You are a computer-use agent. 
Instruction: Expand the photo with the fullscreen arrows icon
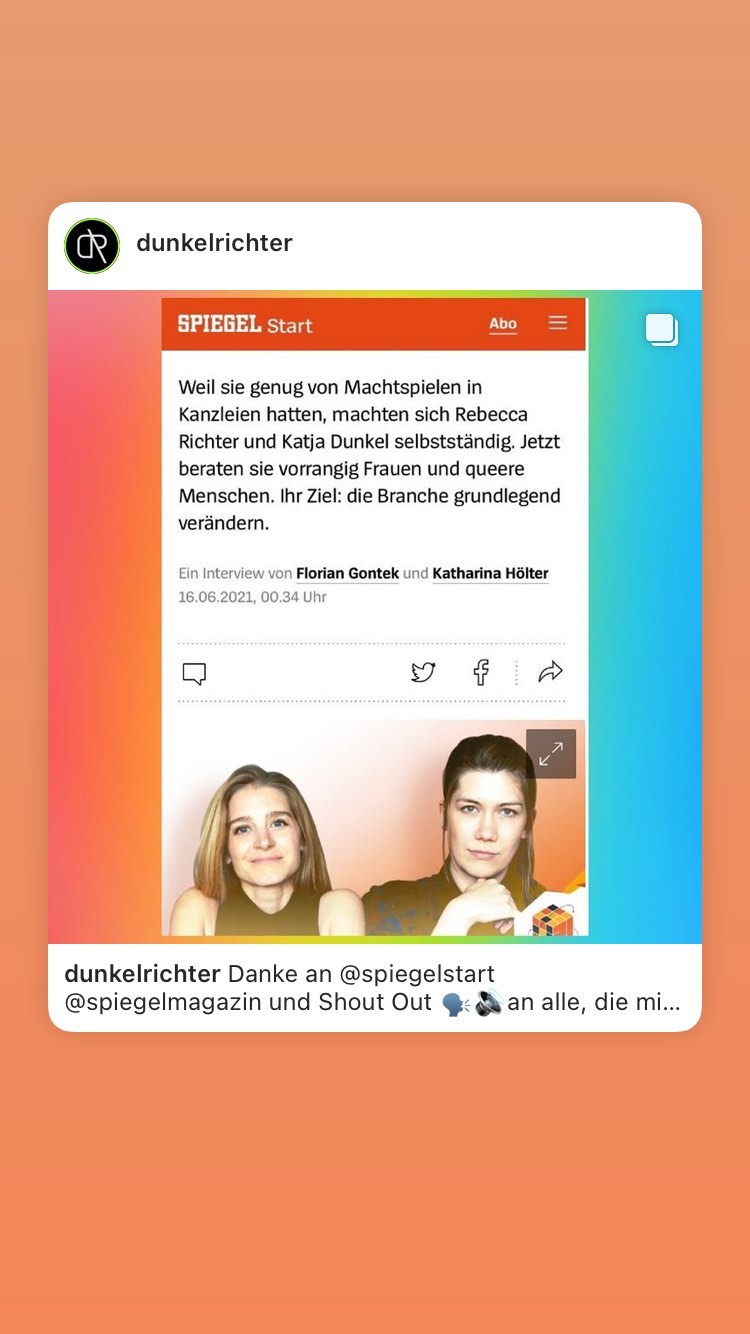point(551,754)
